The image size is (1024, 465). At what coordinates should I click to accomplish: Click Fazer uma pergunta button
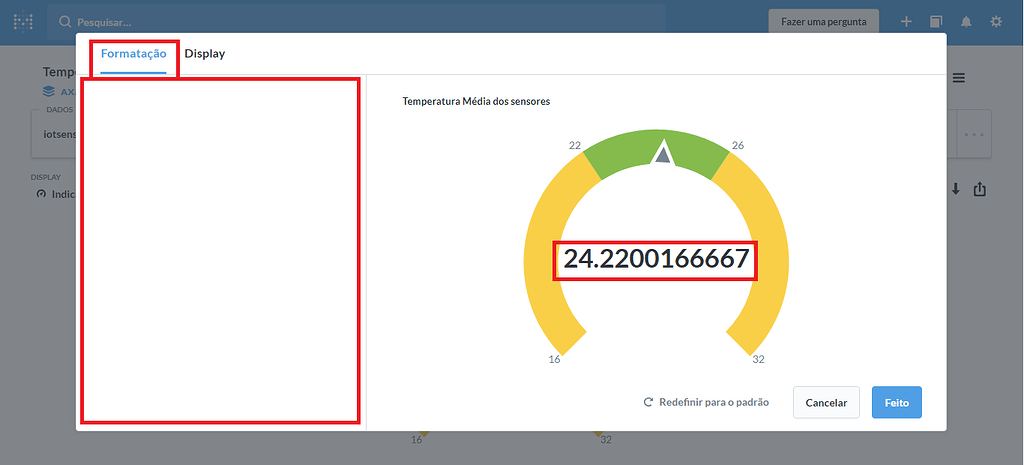pyautogui.click(x=823, y=21)
